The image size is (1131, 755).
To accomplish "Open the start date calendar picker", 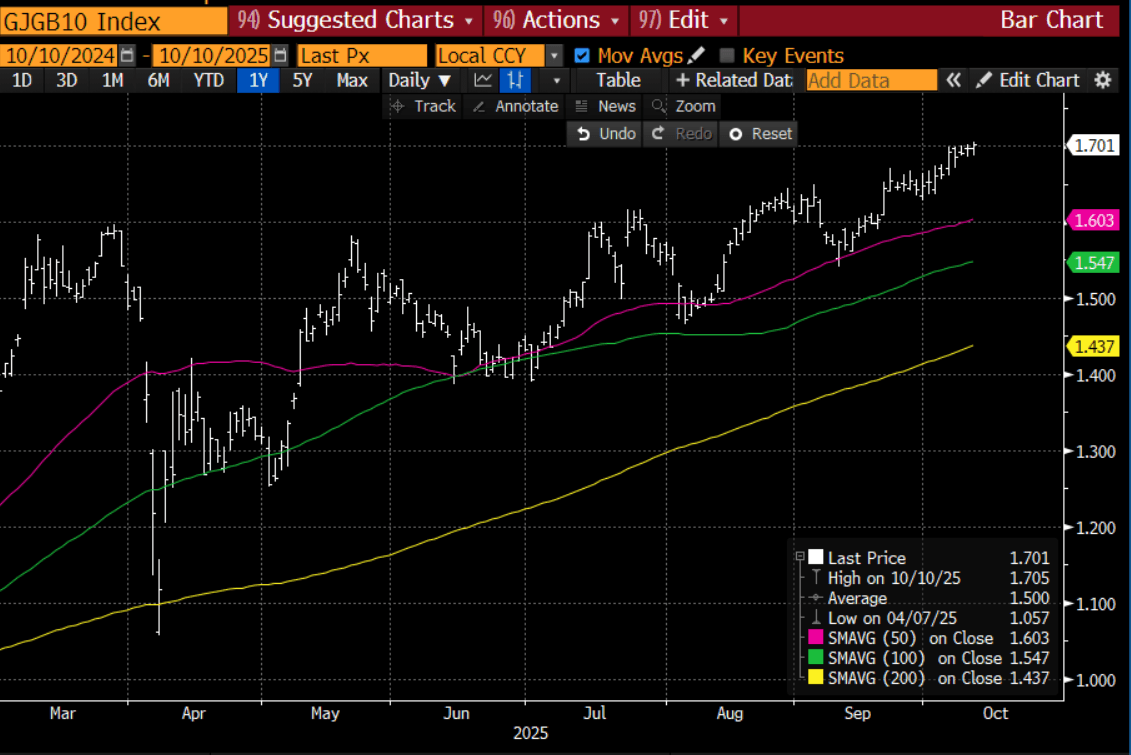I will click(x=127, y=56).
